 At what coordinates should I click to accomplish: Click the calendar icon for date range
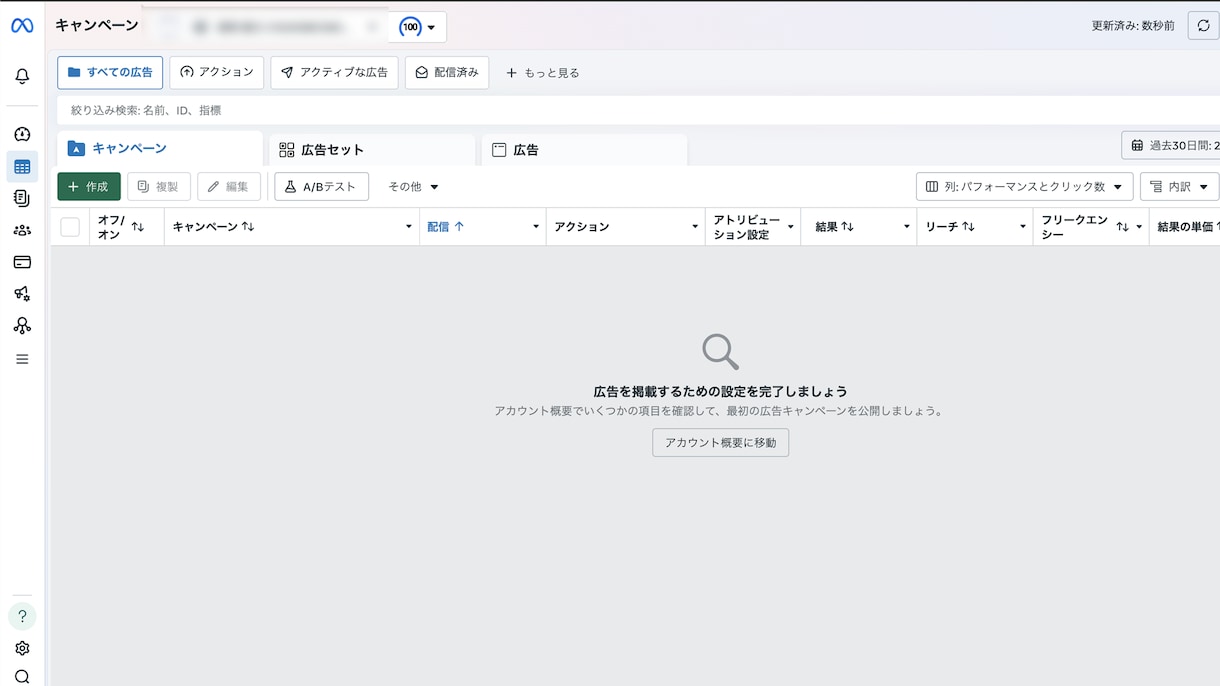1137,146
